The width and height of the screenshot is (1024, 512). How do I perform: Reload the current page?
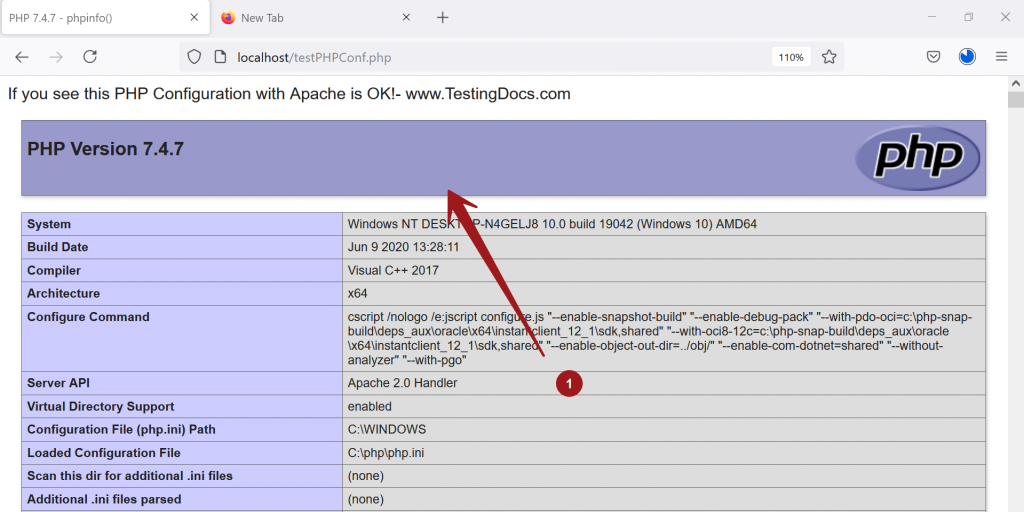90,57
